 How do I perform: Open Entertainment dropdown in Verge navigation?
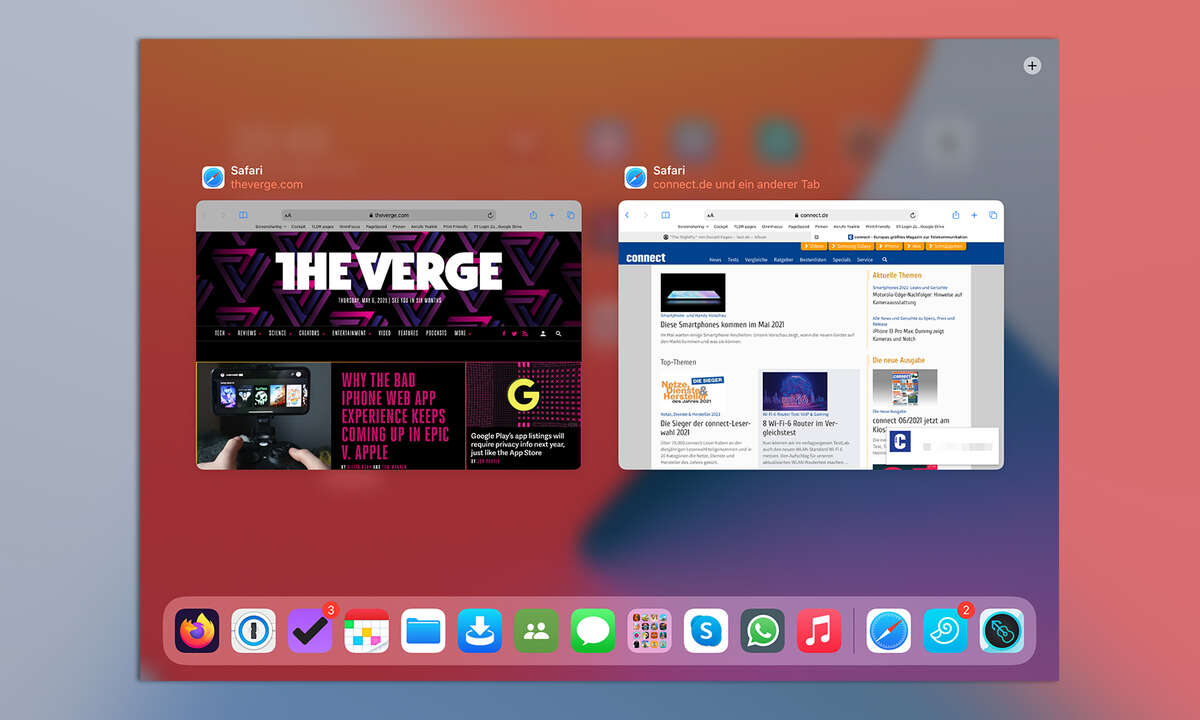[352, 333]
